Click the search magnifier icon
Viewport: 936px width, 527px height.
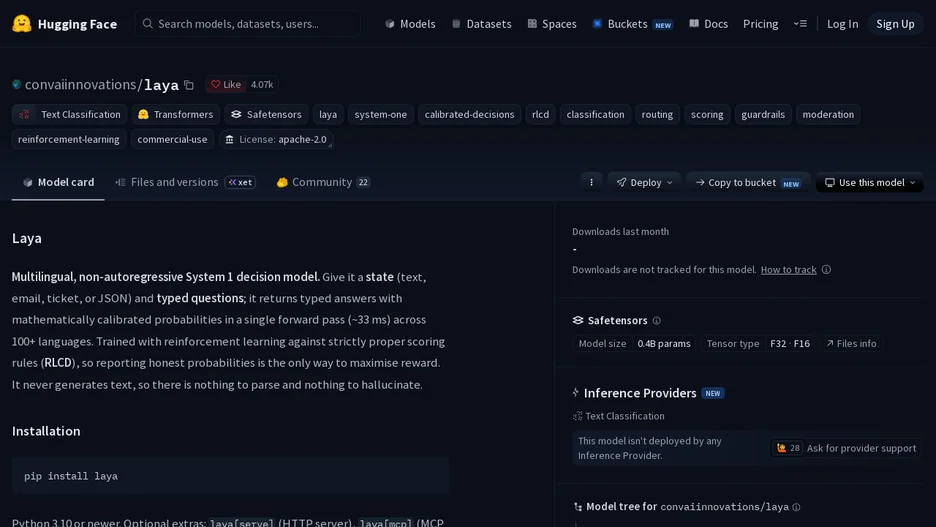147,24
